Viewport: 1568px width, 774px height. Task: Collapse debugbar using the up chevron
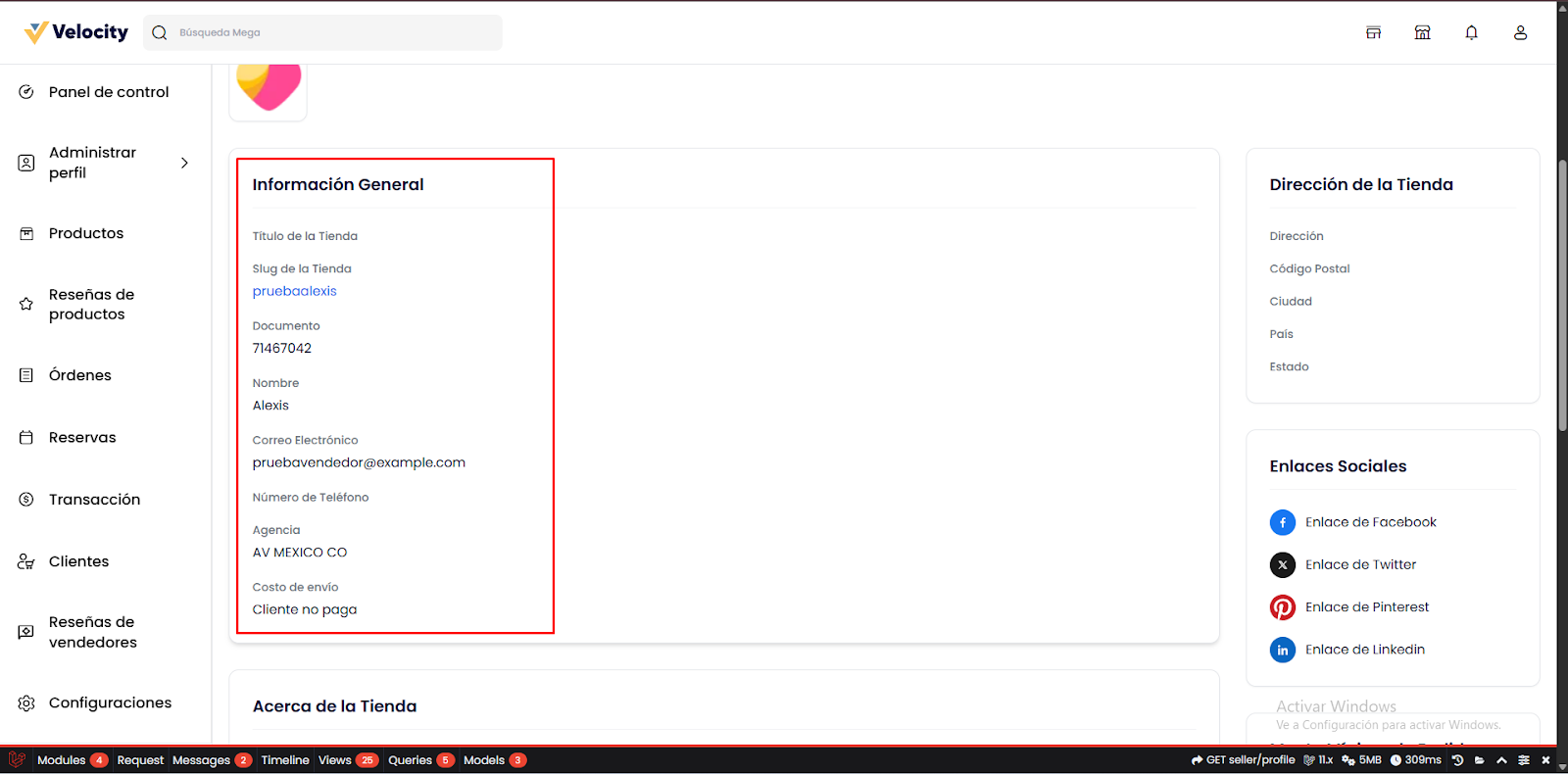pyautogui.click(x=1501, y=760)
